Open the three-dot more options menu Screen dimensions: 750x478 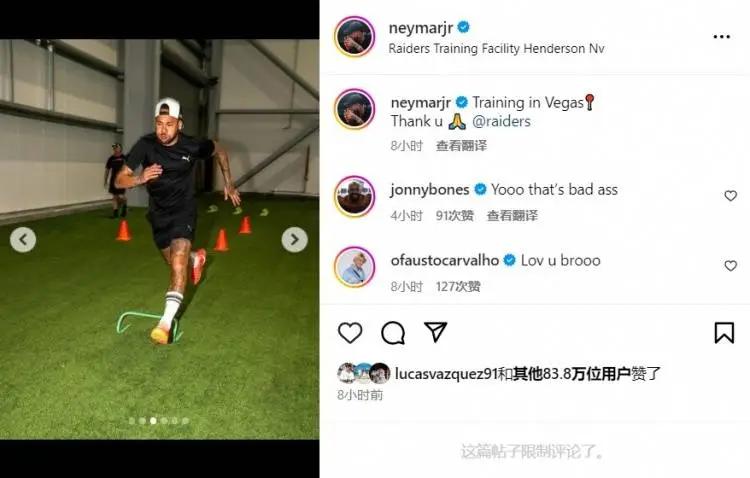click(721, 37)
